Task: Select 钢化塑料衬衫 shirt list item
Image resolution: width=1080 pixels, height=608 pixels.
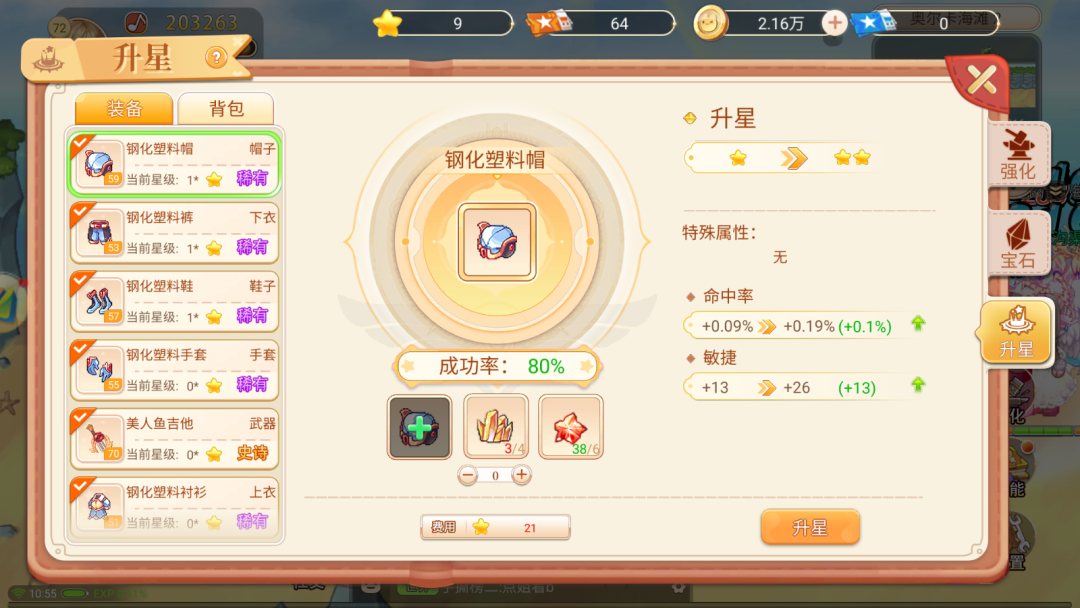Action: 175,507
